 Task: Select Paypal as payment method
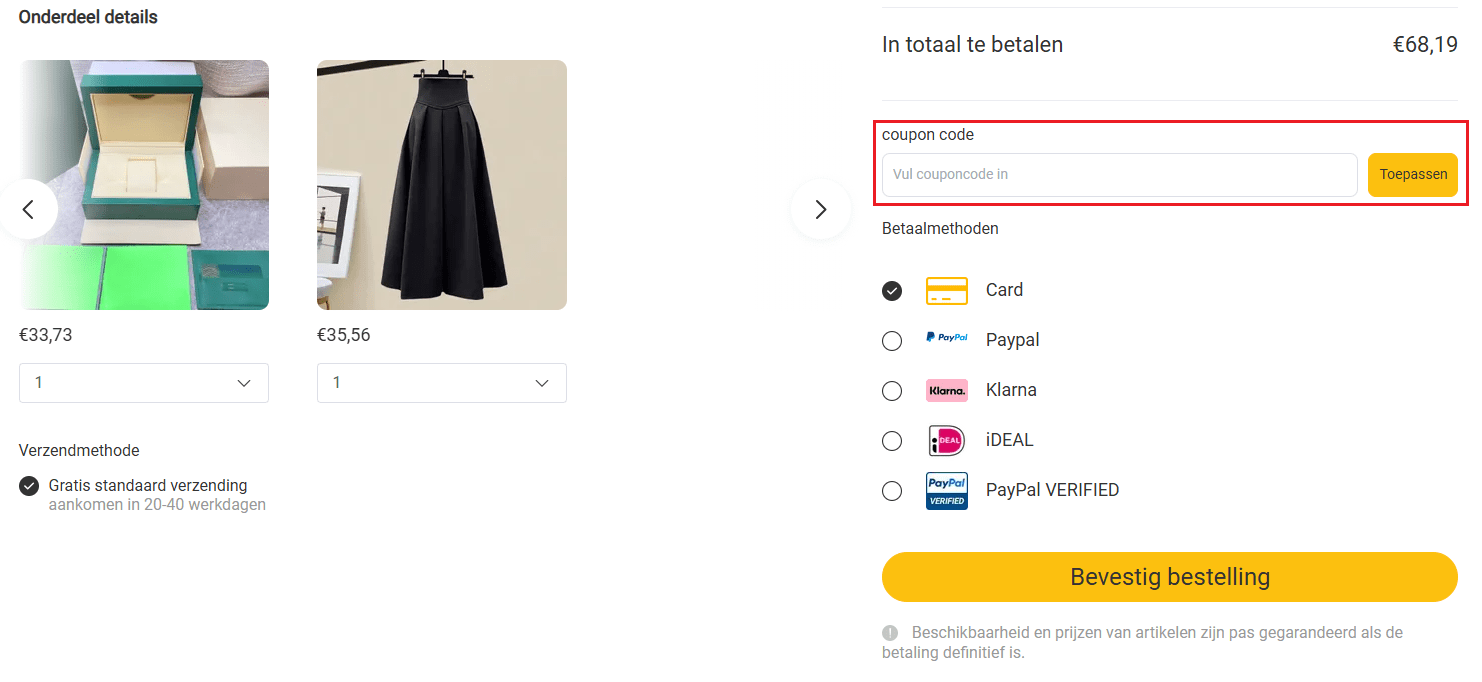892,340
